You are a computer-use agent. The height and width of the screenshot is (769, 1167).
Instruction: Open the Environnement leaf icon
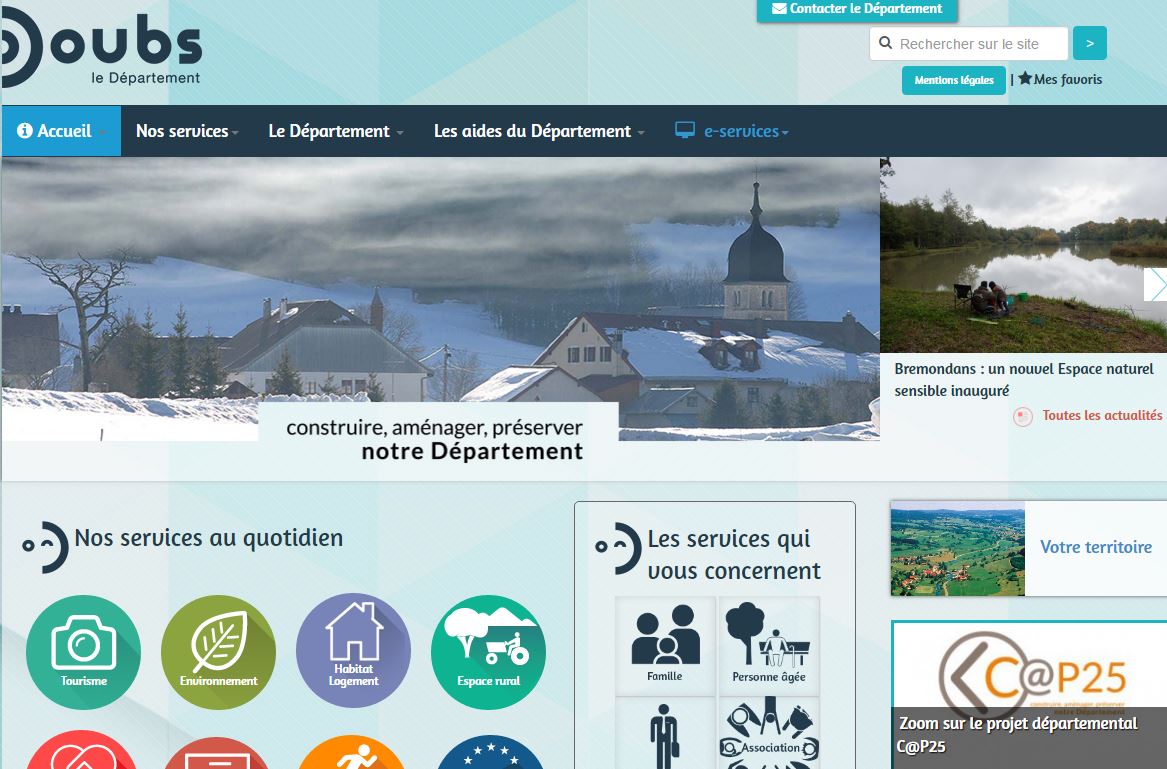coord(218,651)
